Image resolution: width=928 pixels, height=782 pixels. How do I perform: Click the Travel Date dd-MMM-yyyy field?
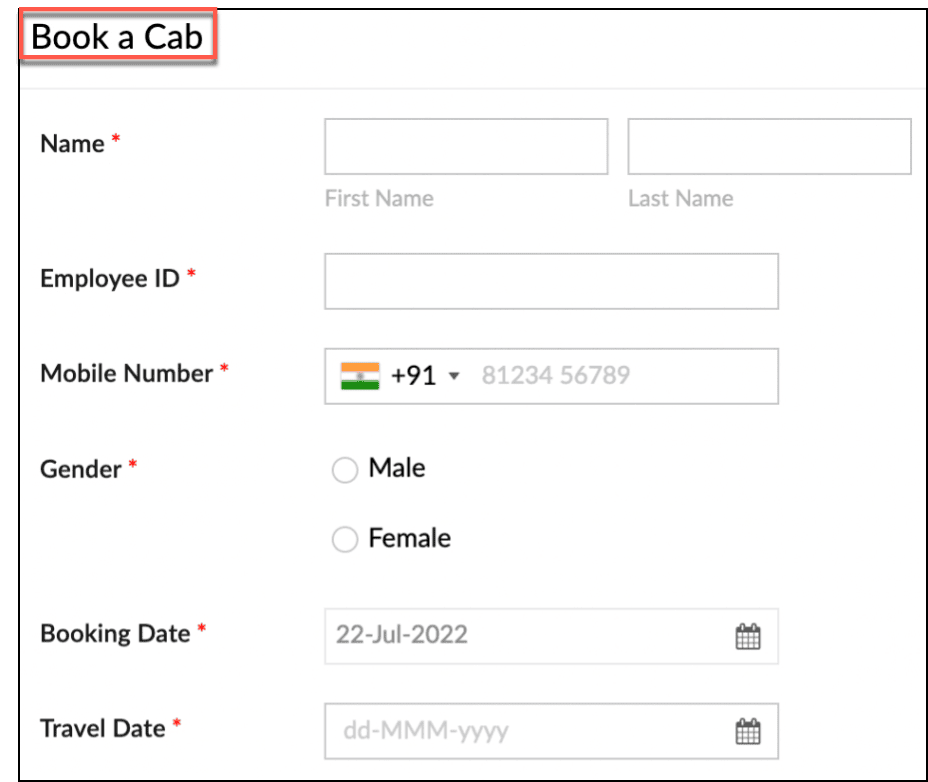pyautogui.click(x=552, y=731)
